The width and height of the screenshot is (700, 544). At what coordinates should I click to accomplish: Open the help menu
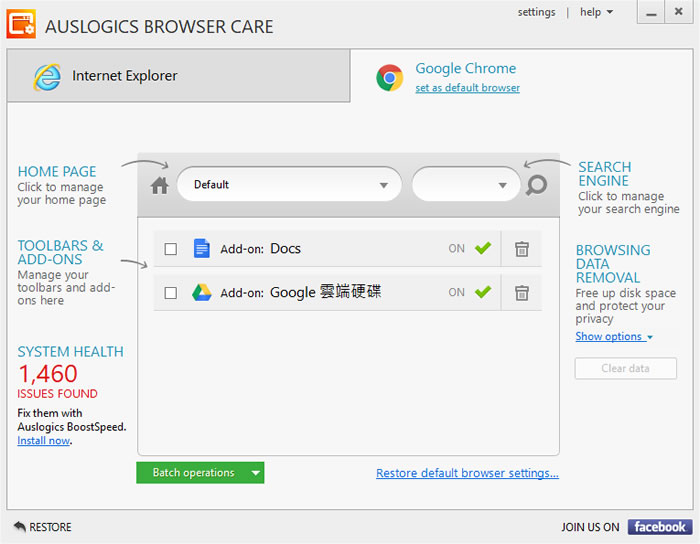pyautogui.click(x=596, y=12)
